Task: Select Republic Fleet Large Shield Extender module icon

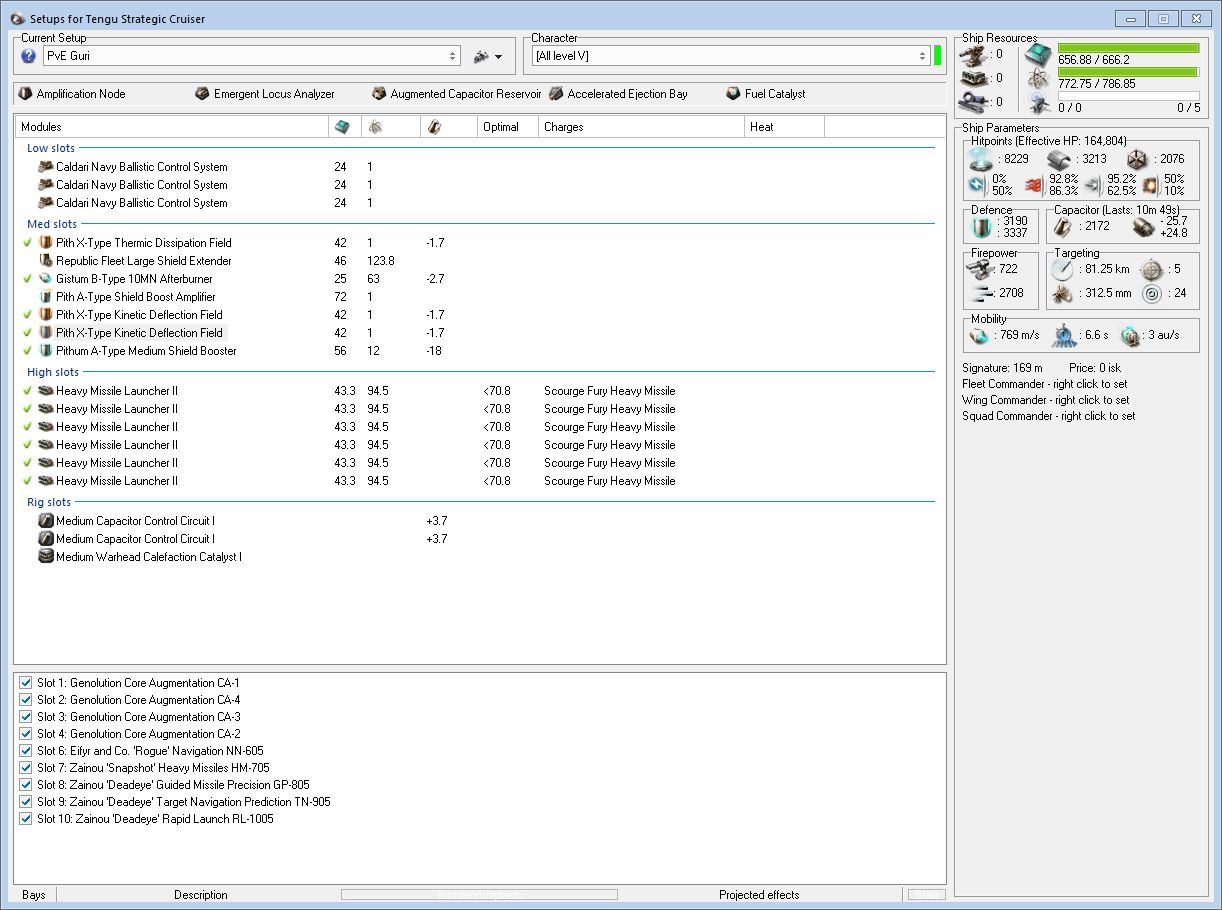Action: tap(45, 261)
